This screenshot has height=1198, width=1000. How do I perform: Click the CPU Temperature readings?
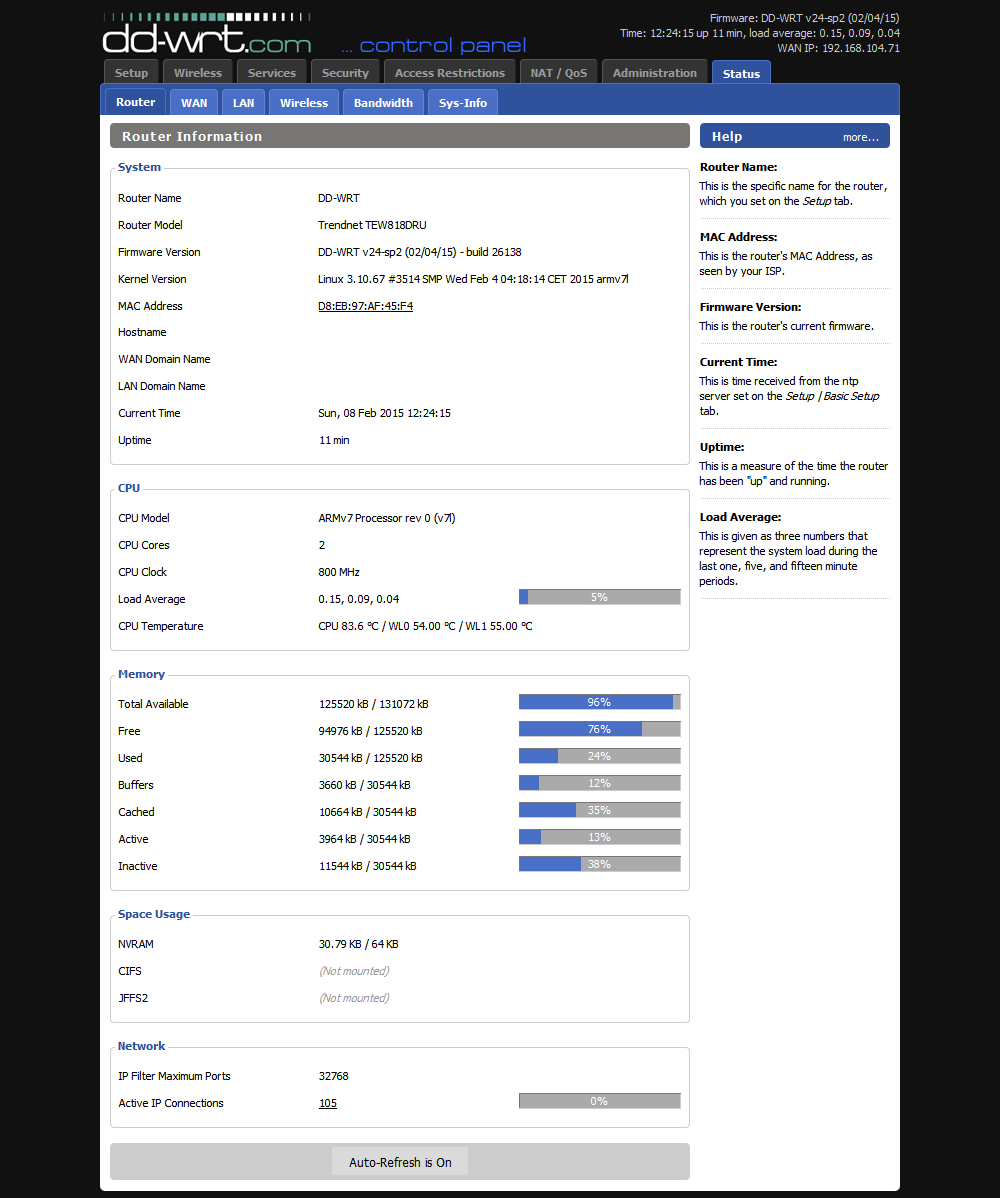coord(426,626)
